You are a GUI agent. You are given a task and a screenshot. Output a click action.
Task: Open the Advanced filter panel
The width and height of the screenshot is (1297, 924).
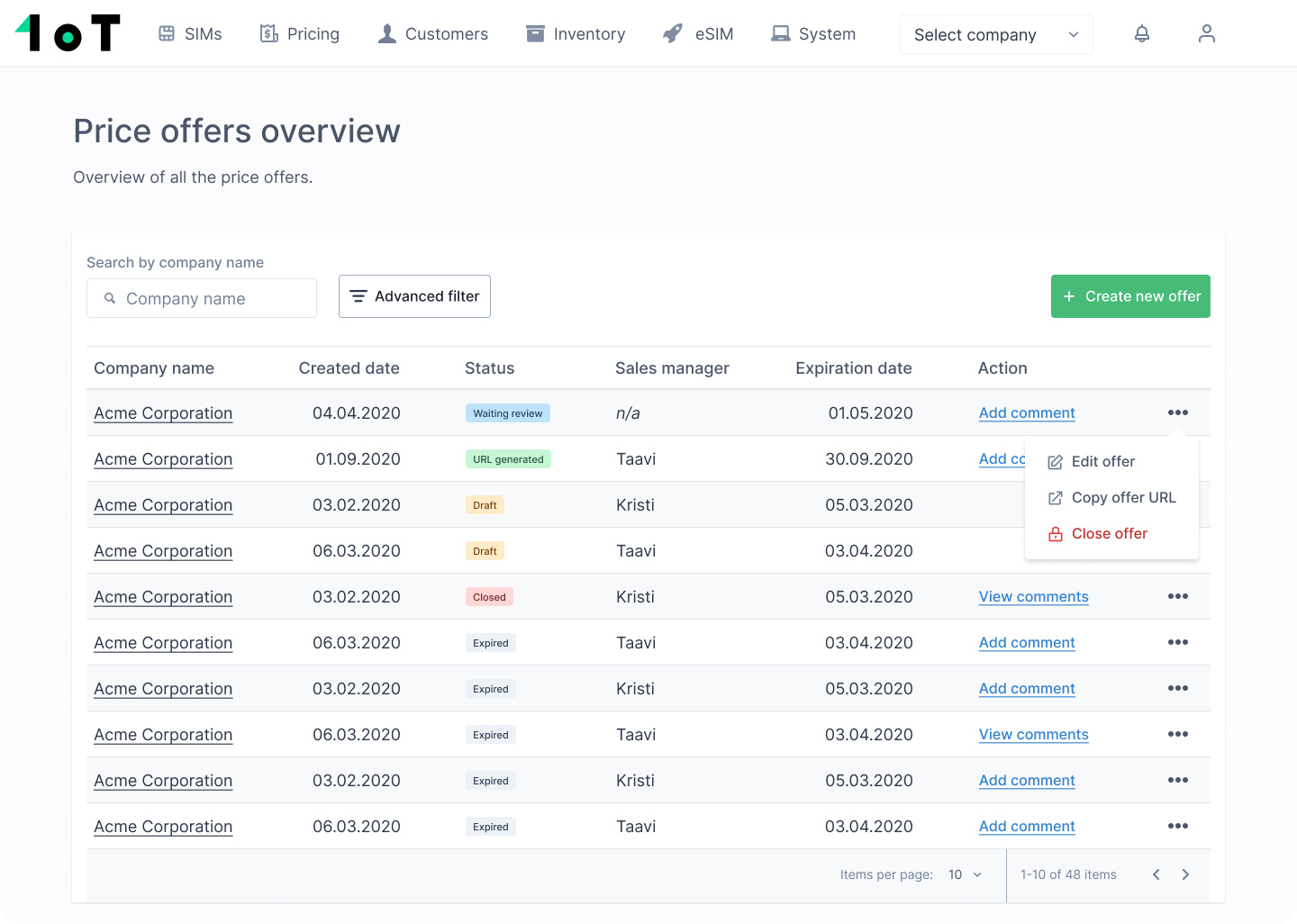(414, 296)
